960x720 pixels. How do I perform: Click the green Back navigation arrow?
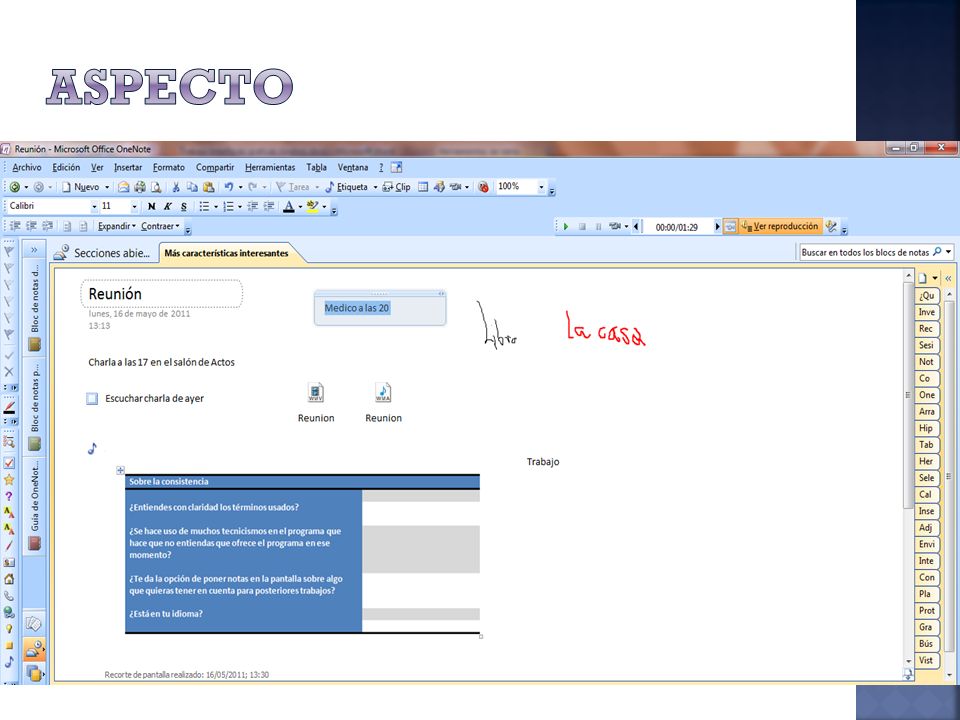pos(15,187)
